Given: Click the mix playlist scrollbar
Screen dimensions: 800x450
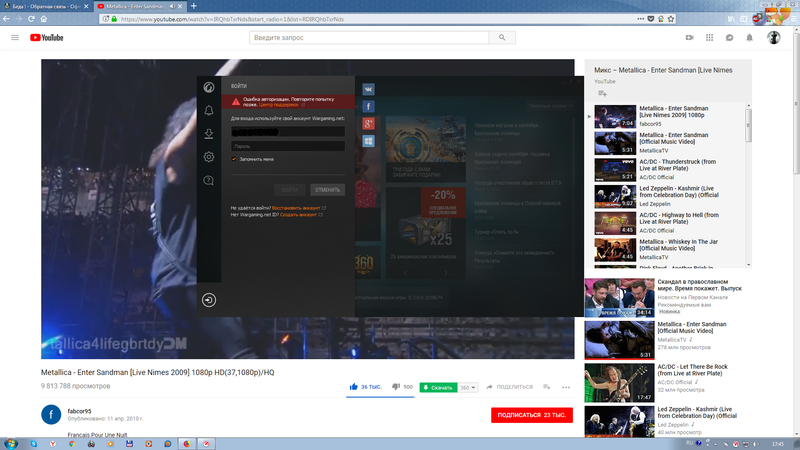Looking at the screenshot, I should [x=748, y=125].
